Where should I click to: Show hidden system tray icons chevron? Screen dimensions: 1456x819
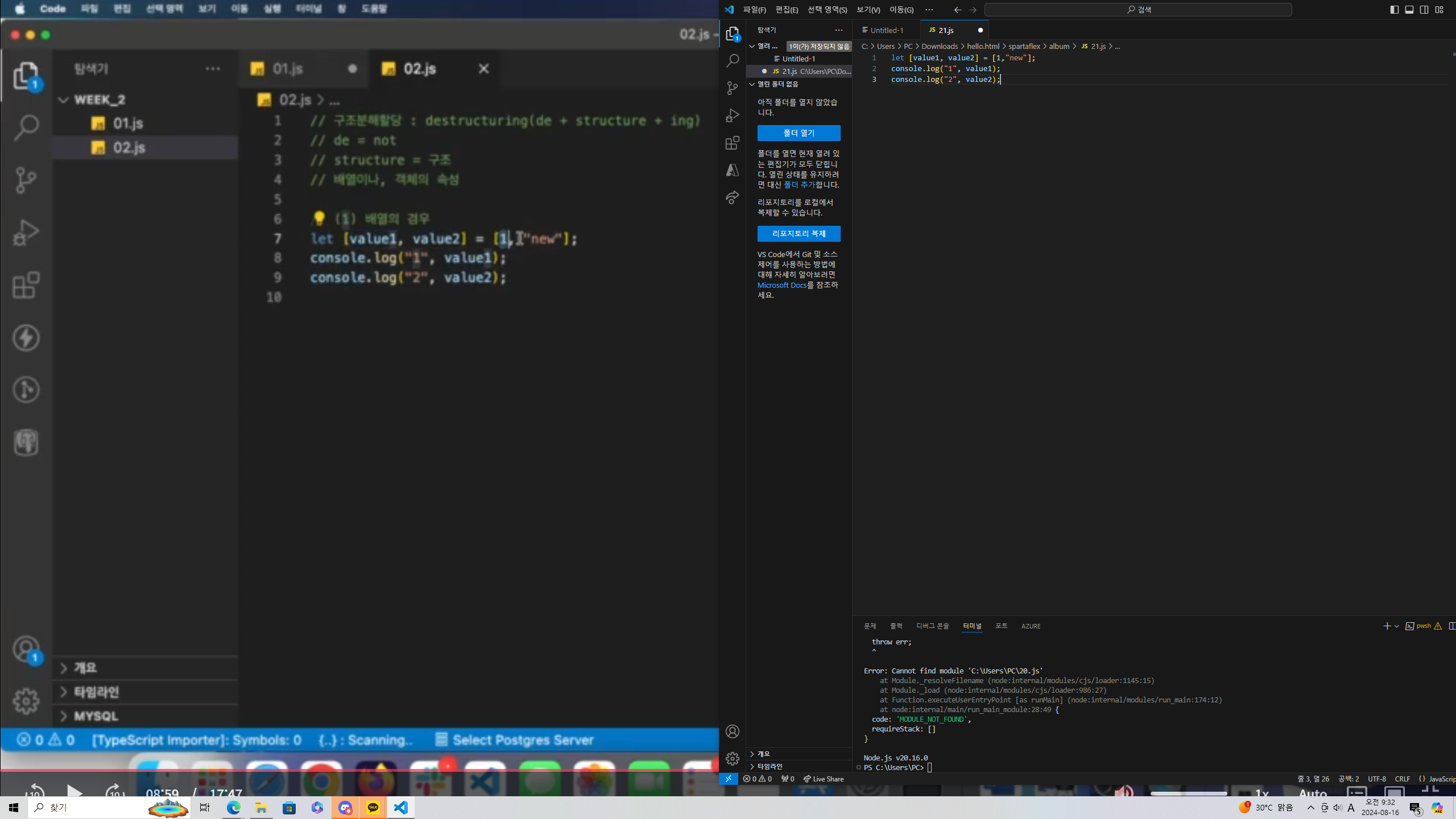1311,808
